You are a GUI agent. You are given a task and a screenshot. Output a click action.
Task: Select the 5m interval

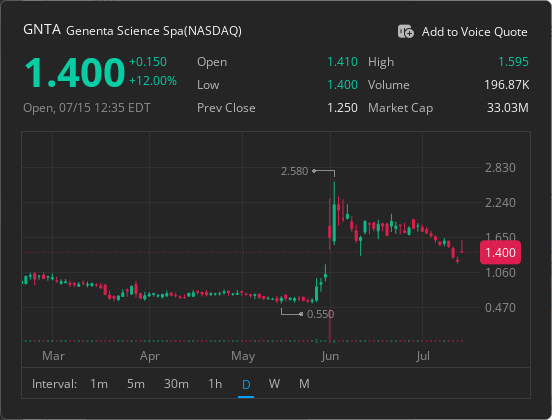click(x=136, y=384)
